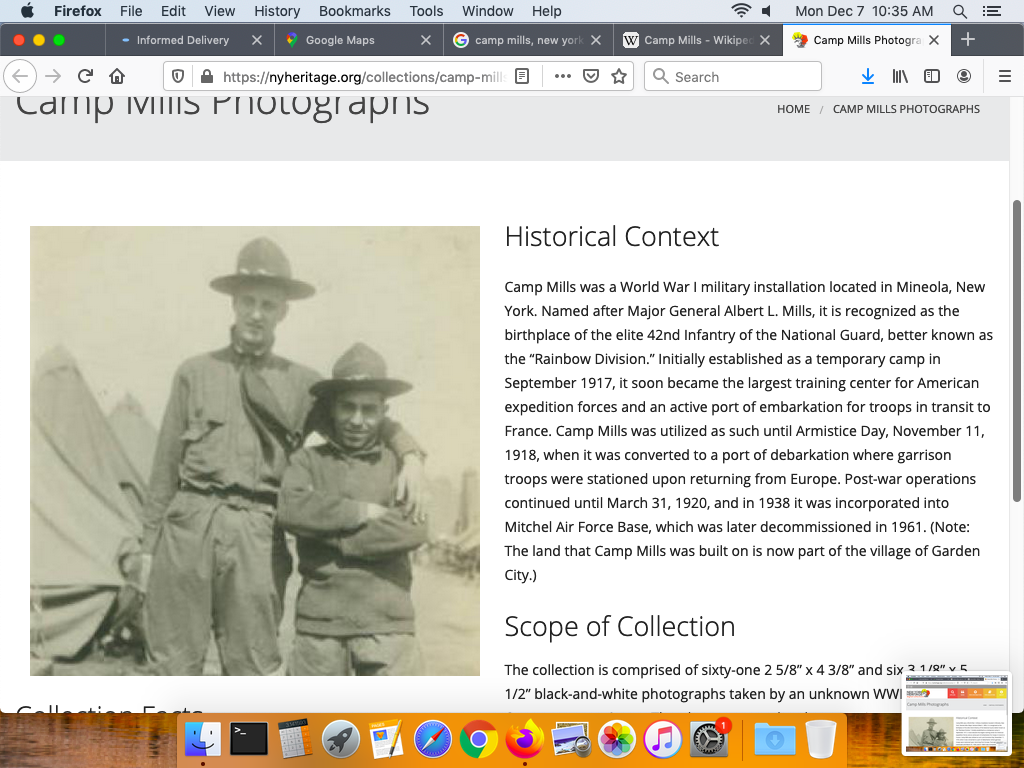1024x768 pixels.
Task: Save page to Pocket
Action: [x=591, y=76]
